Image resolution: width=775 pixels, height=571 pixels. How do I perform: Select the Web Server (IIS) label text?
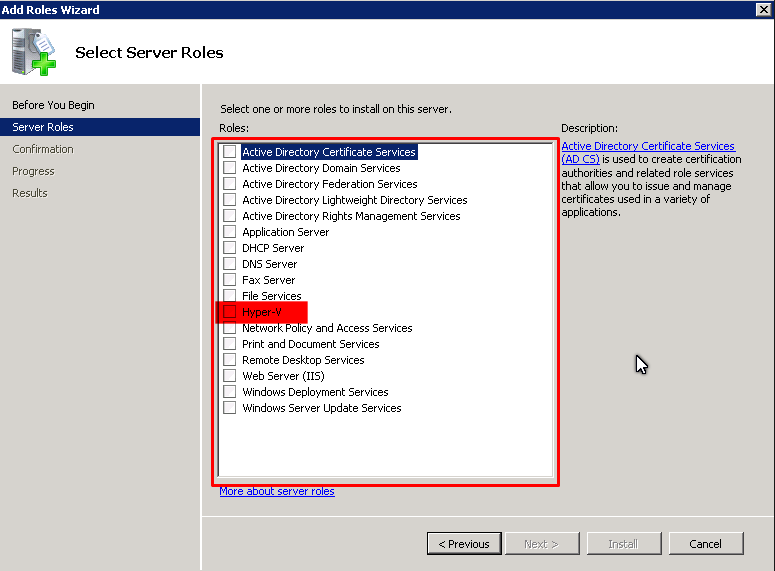click(283, 376)
